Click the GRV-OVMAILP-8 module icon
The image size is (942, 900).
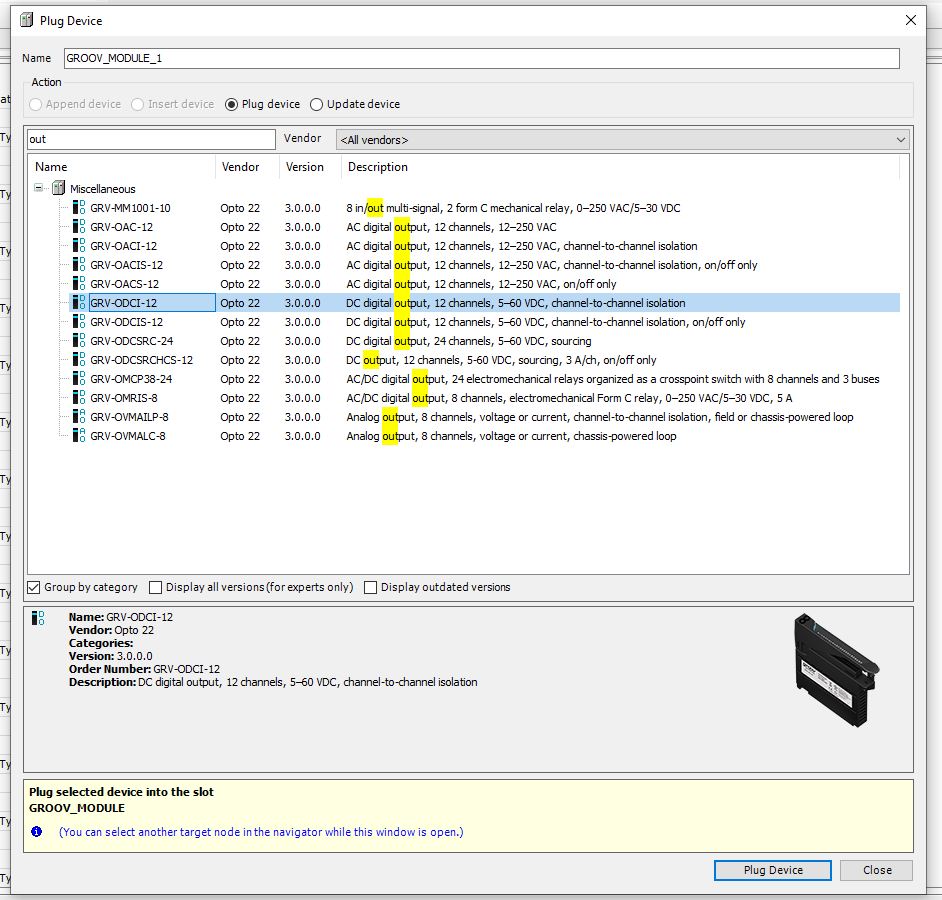[x=79, y=416]
